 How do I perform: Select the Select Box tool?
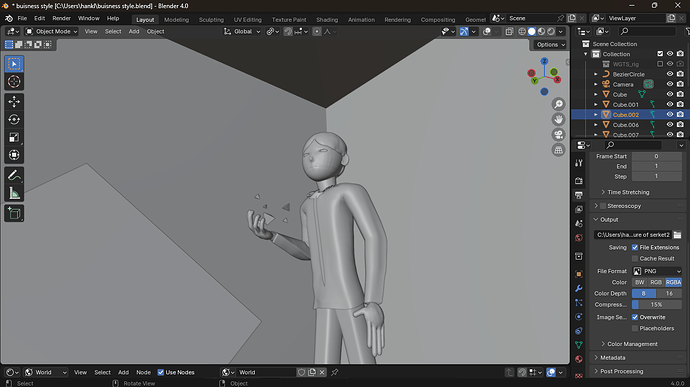(14, 64)
